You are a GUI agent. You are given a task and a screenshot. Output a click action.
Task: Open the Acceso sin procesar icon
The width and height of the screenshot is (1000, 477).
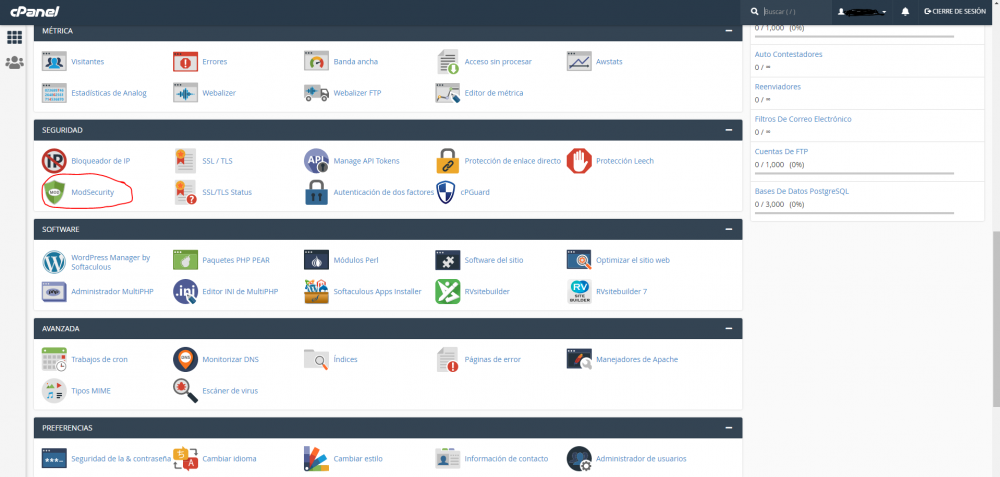coord(448,61)
